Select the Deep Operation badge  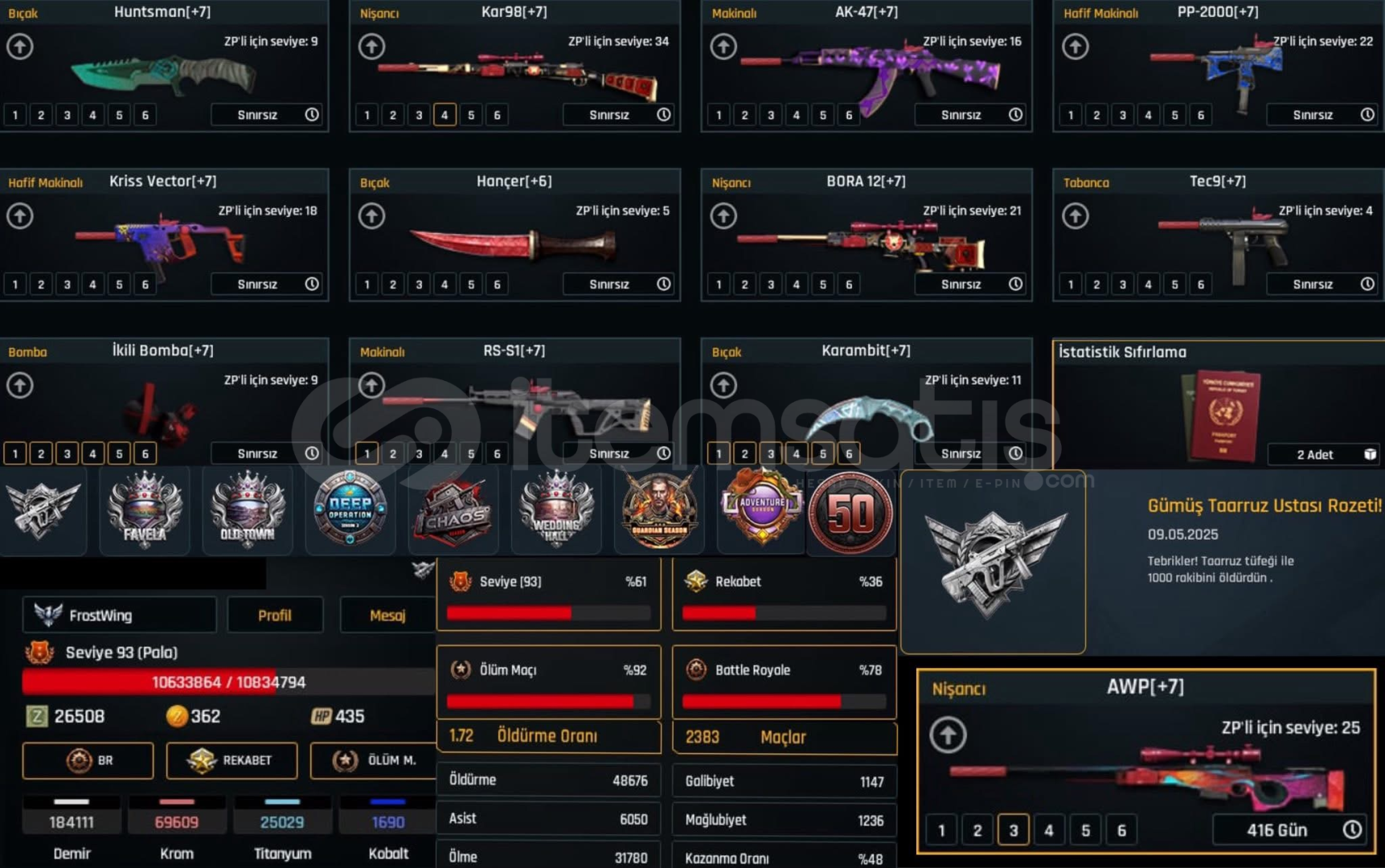pos(350,510)
